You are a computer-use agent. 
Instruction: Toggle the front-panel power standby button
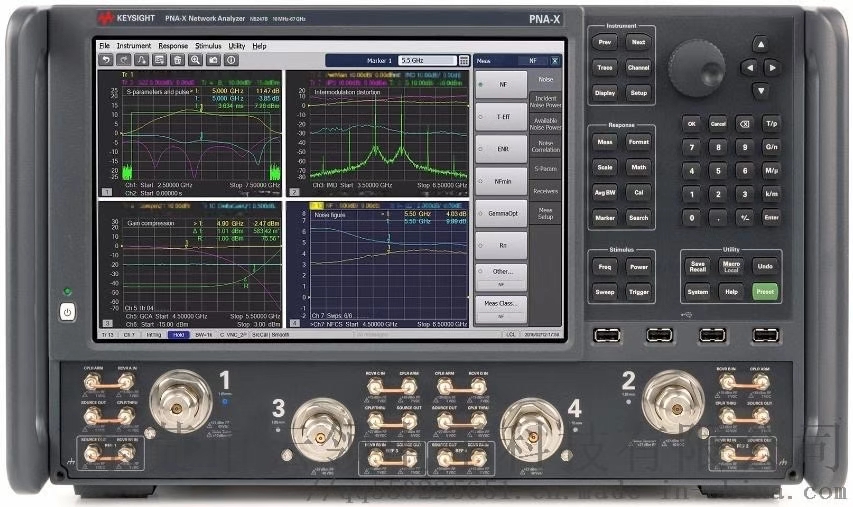[x=67, y=312]
